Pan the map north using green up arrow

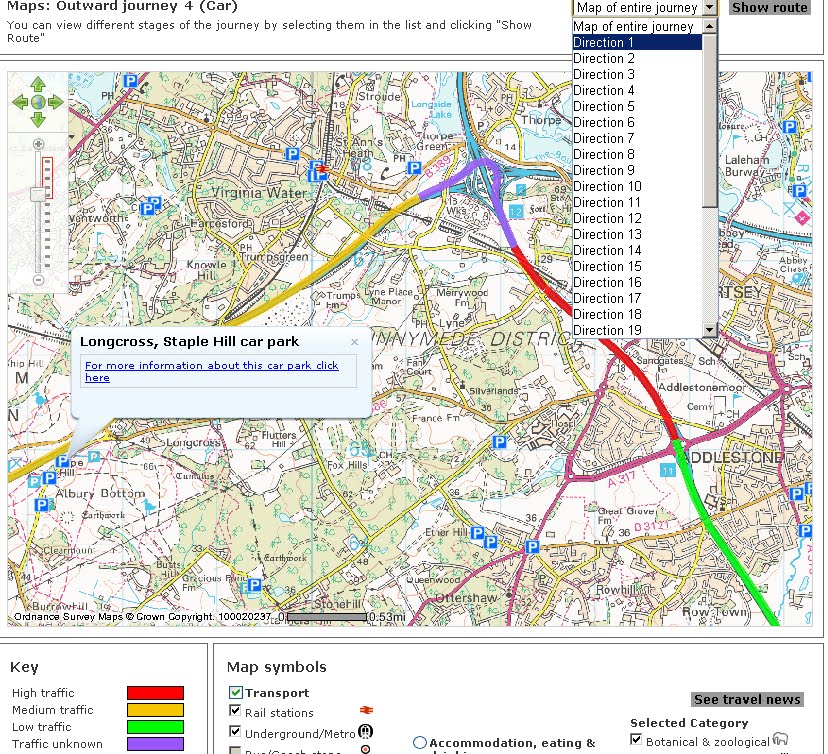tap(38, 85)
